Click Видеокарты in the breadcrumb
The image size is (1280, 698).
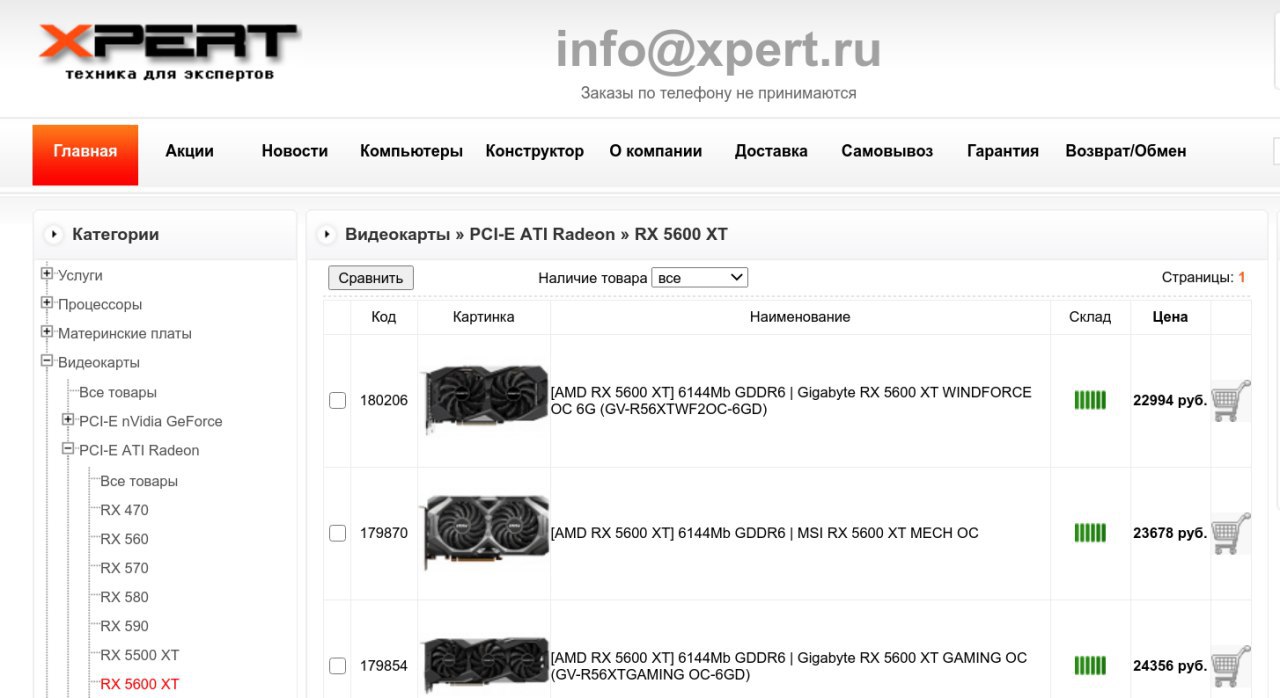398,235
